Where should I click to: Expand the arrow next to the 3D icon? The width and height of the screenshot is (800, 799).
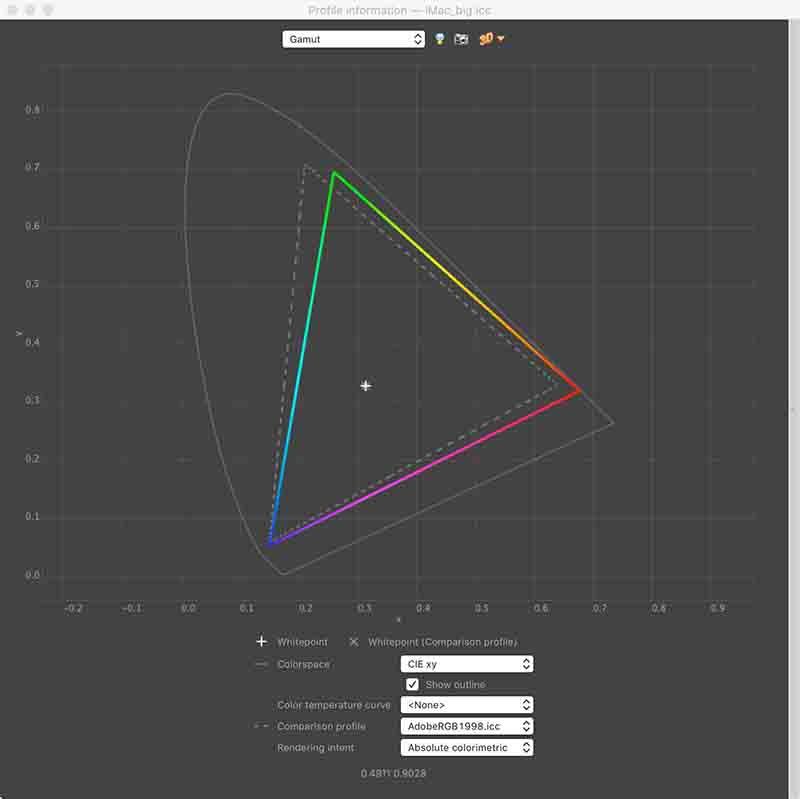[501, 39]
